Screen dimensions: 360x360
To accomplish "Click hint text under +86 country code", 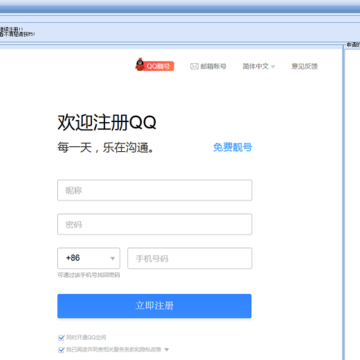I will (x=89, y=275).
